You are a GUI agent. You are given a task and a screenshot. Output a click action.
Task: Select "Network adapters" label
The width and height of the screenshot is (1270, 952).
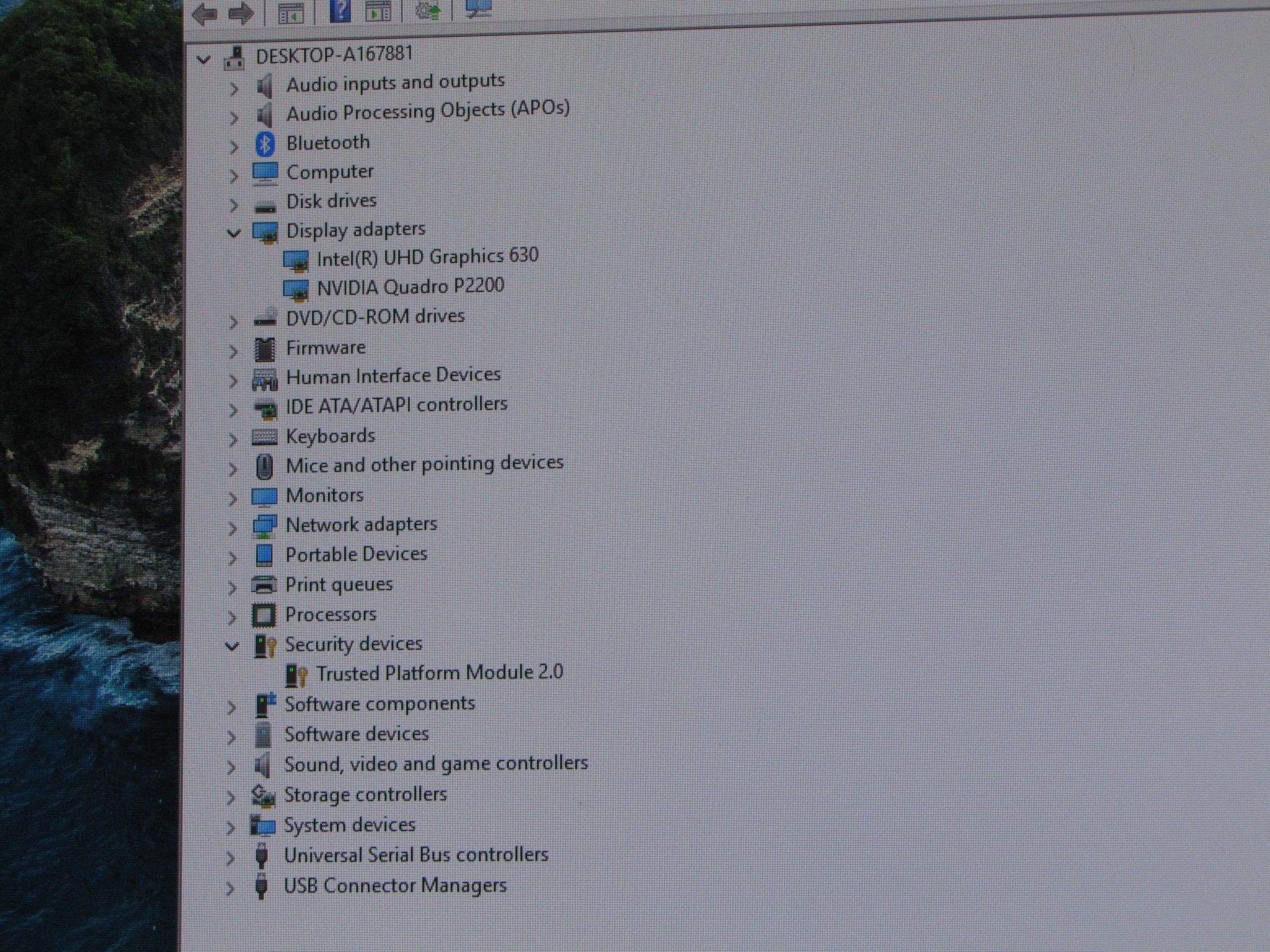[x=362, y=525]
